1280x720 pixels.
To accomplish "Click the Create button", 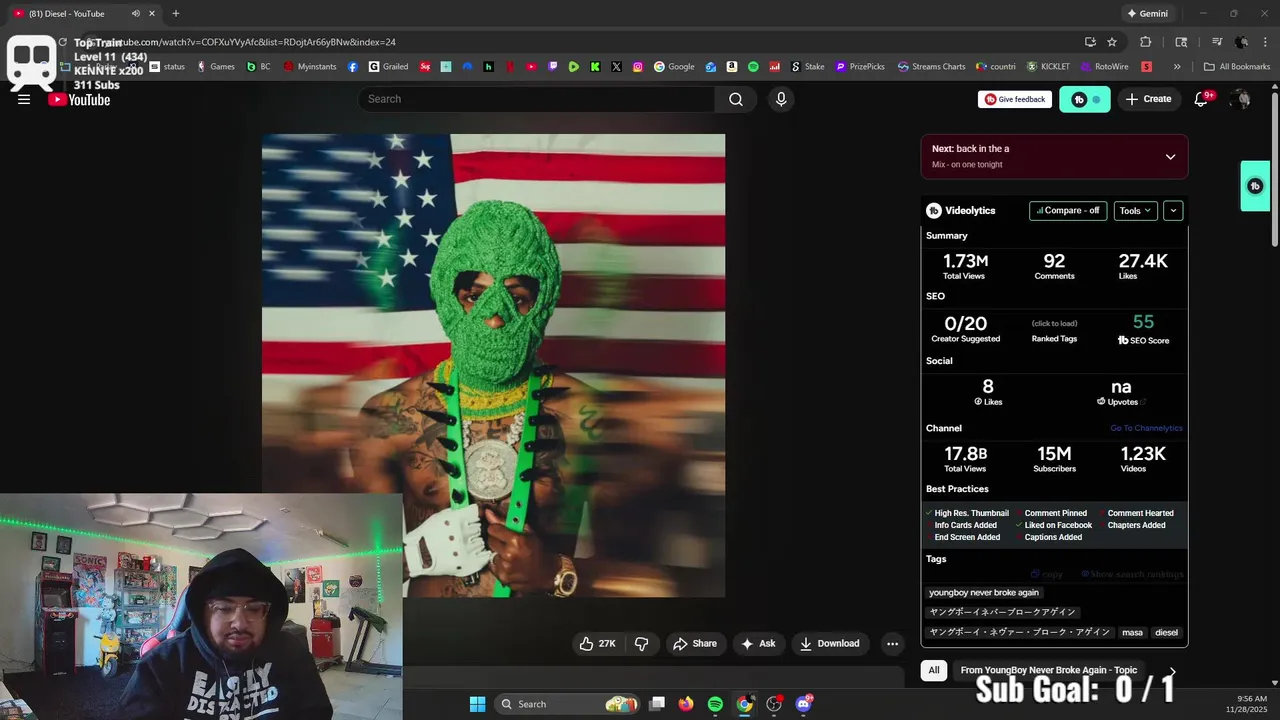I will click(1148, 99).
